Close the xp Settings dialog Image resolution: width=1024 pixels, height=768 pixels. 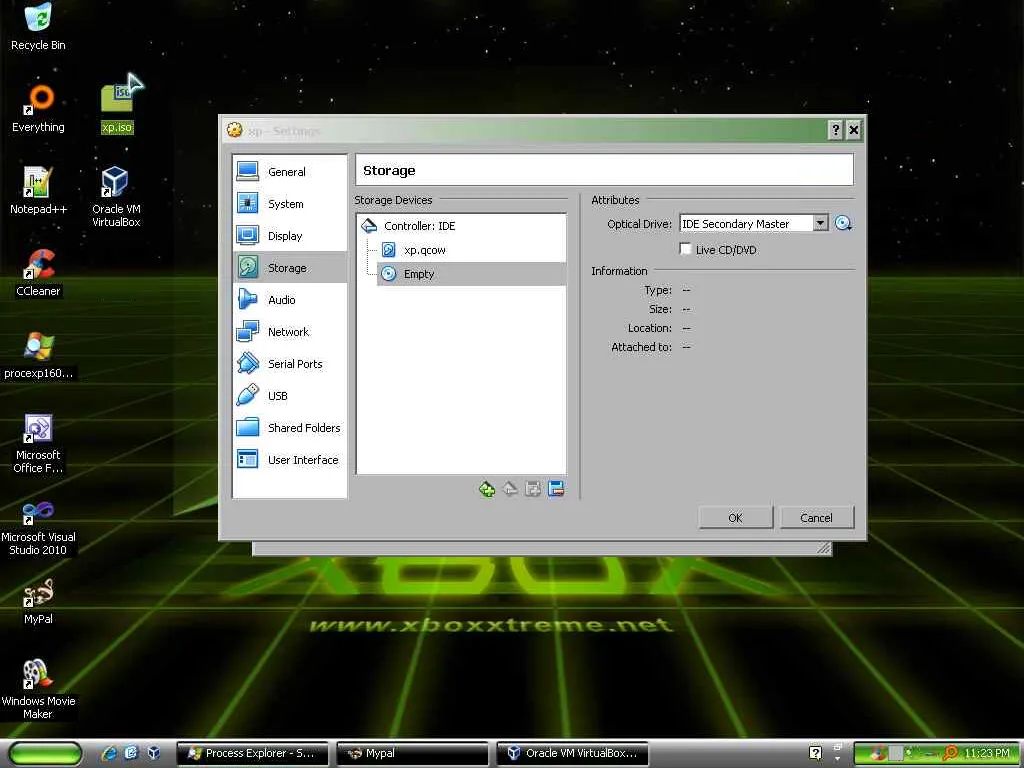[x=854, y=130]
